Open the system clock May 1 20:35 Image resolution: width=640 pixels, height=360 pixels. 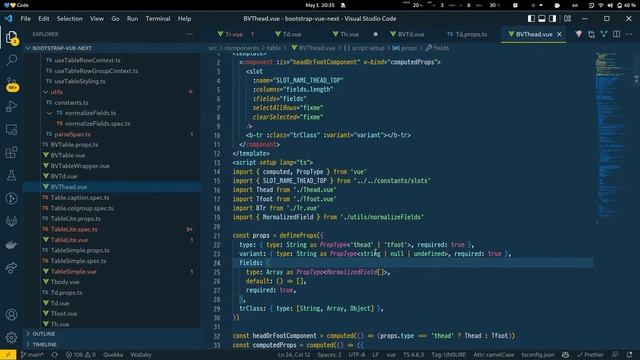click(x=320, y=5)
